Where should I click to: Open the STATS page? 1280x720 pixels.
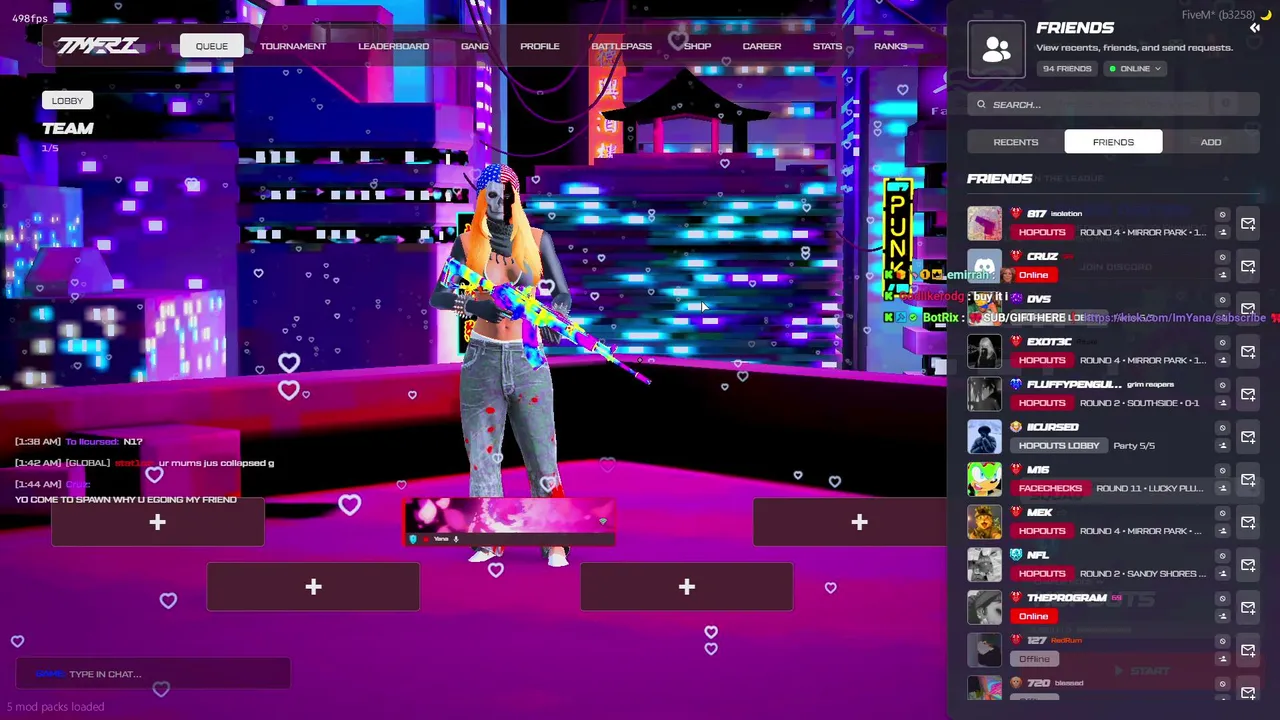[x=827, y=46]
